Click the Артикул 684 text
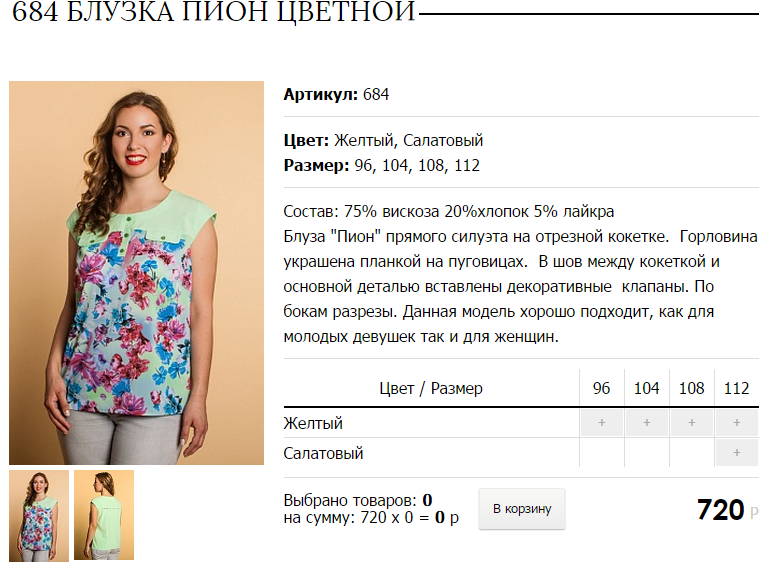The image size is (779, 565). [336, 94]
